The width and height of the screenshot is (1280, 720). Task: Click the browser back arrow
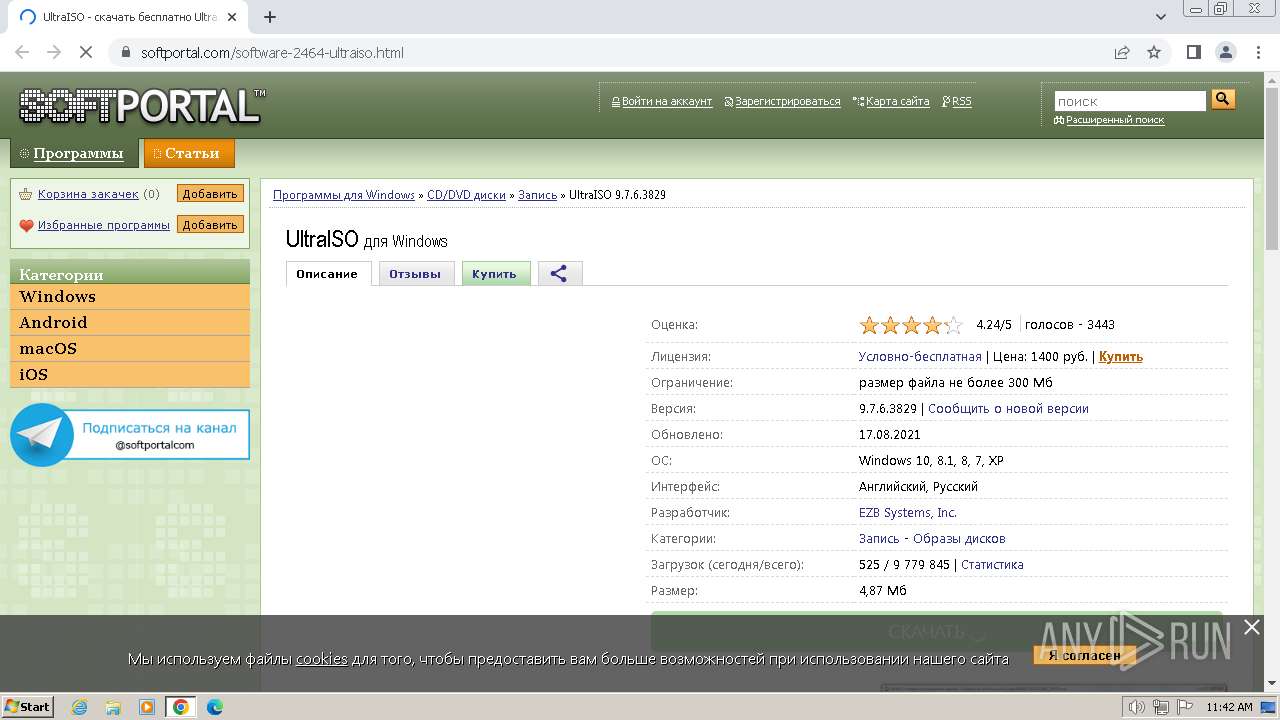coord(22,52)
